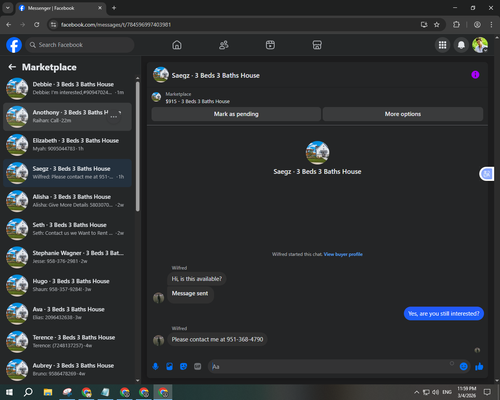The width and height of the screenshot is (500, 400).
Task: Open the Reels video icon
Action: pyautogui.click(x=270, y=45)
